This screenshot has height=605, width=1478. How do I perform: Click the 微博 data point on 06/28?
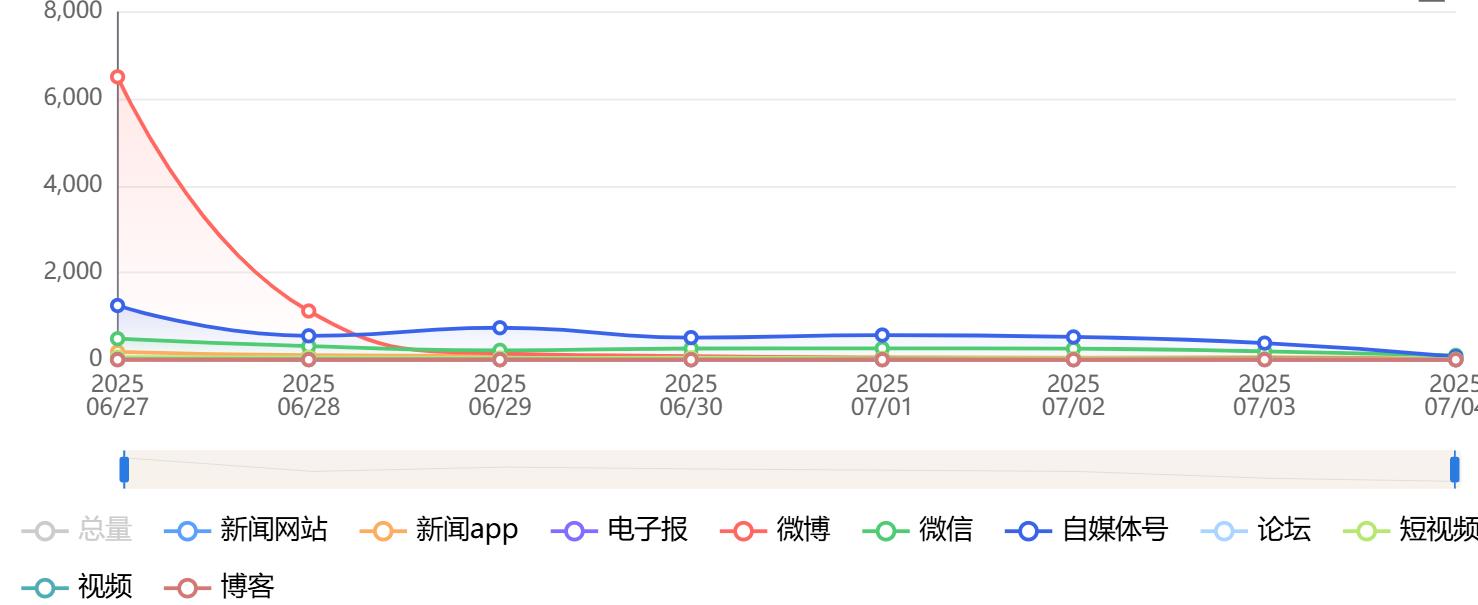tap(309, 311)
